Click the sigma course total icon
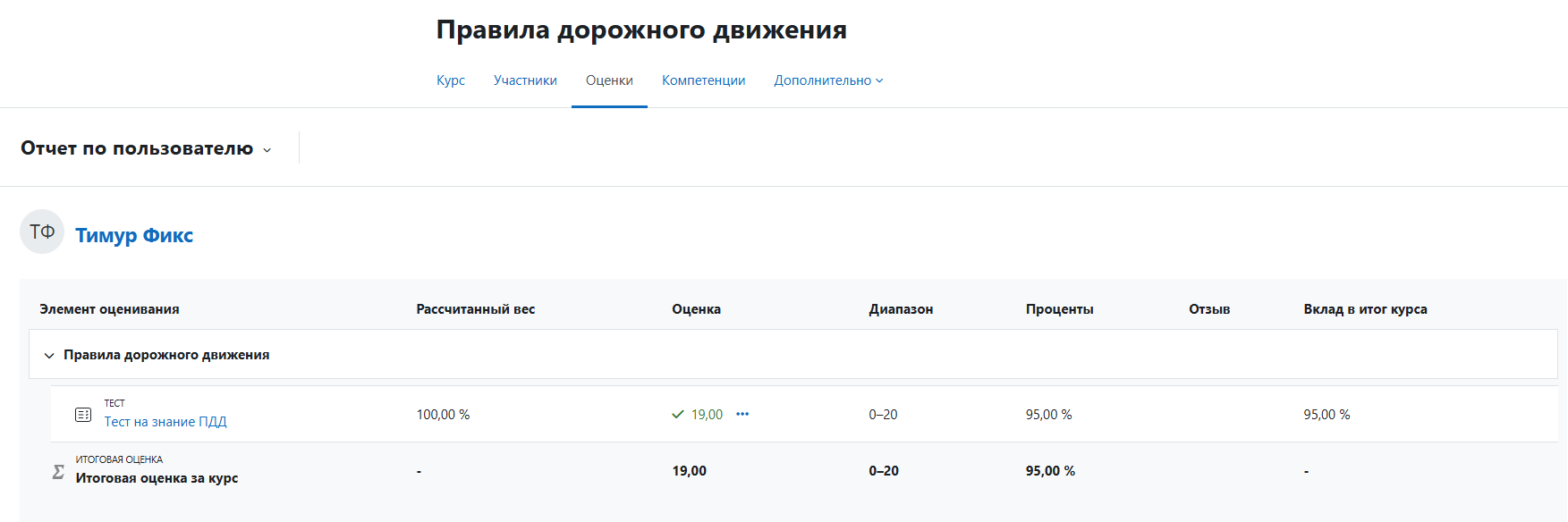 click(58, 471)
